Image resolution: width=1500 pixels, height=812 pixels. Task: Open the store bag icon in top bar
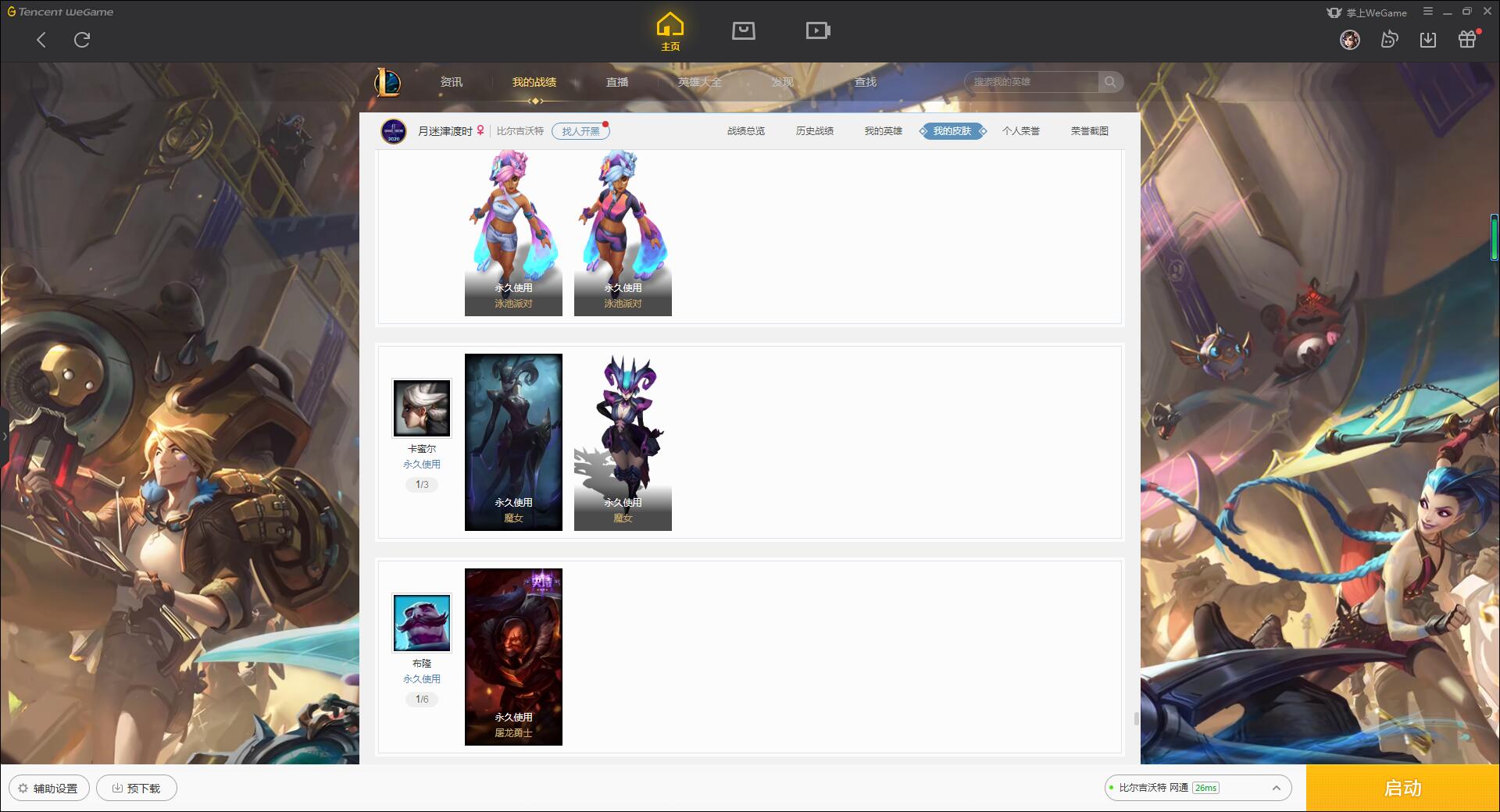744,30
